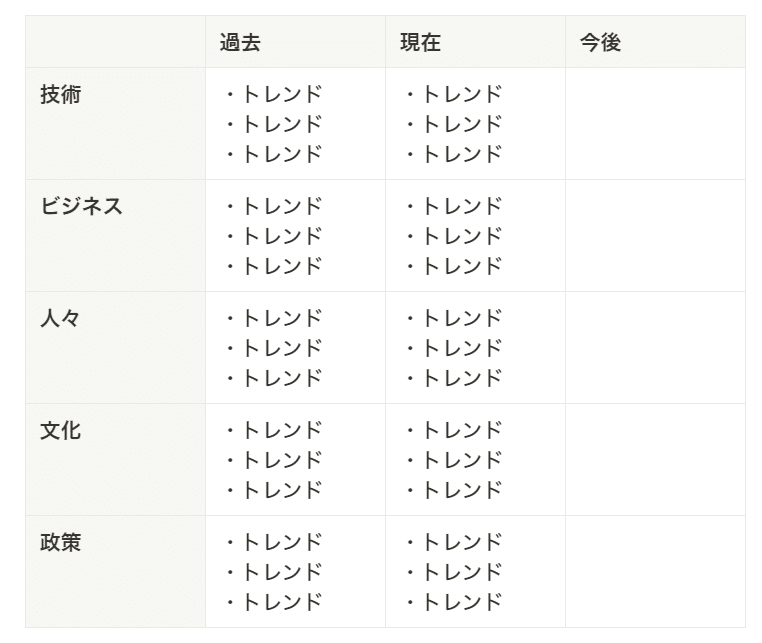This screenshot has height=643, width=762.
Task: Select the ビジネス row header cell
Action: click(115, 235)
